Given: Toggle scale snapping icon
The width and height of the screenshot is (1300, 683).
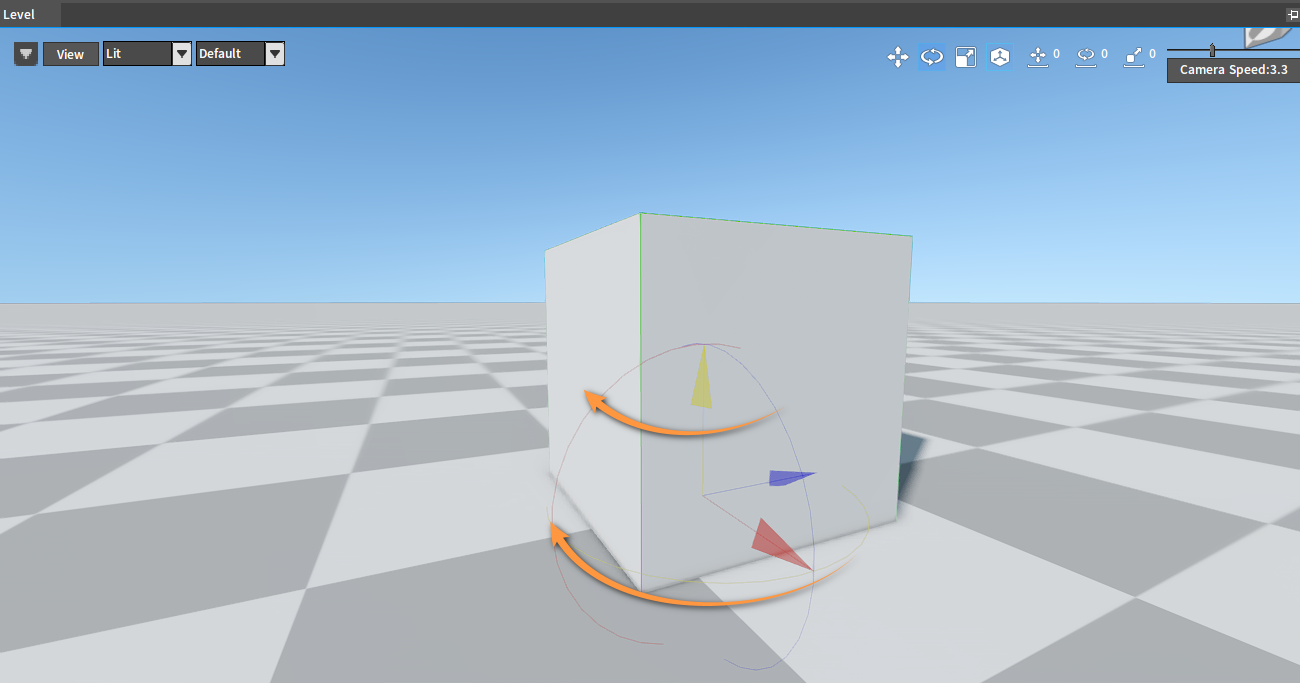Looking at the screenshot, I should click(x=1134, y=57).
